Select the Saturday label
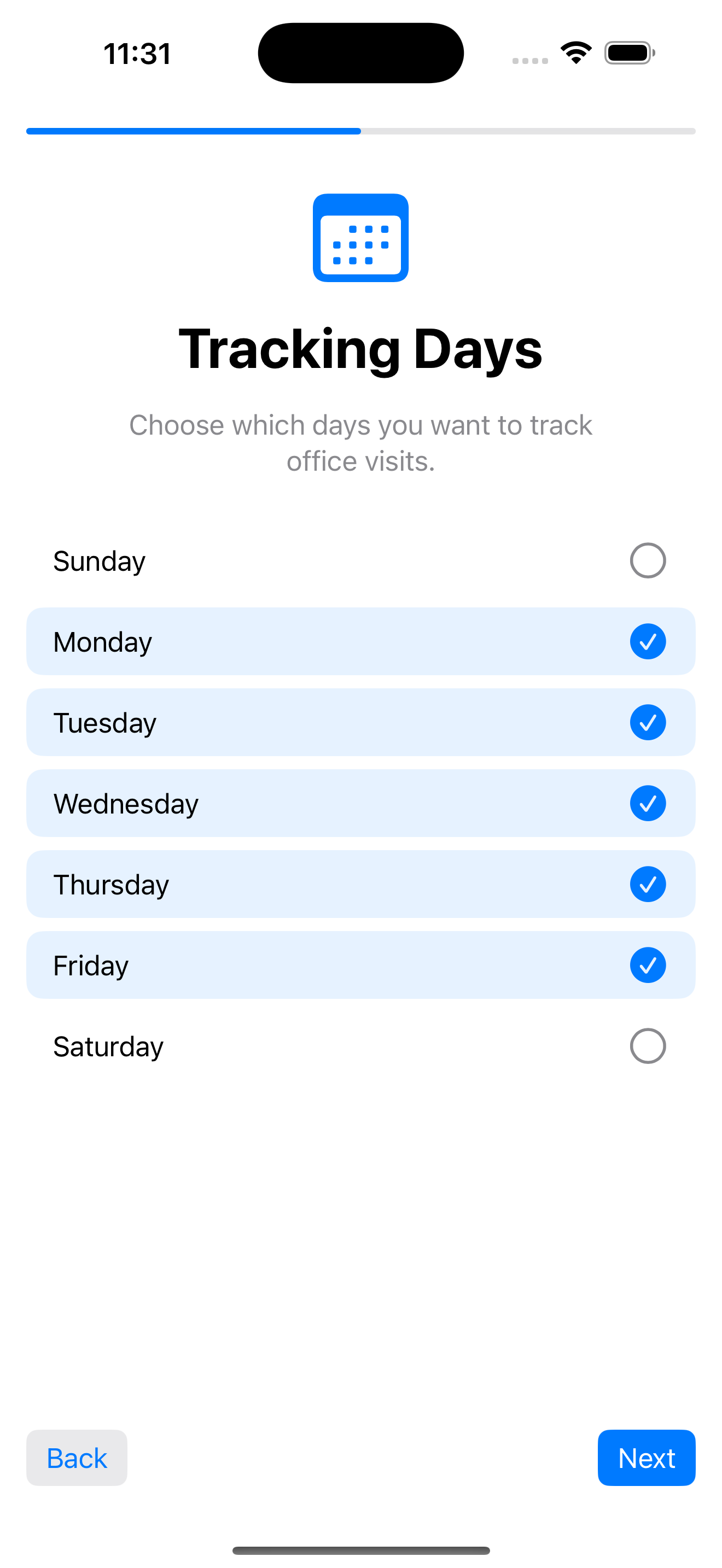 108,1046
